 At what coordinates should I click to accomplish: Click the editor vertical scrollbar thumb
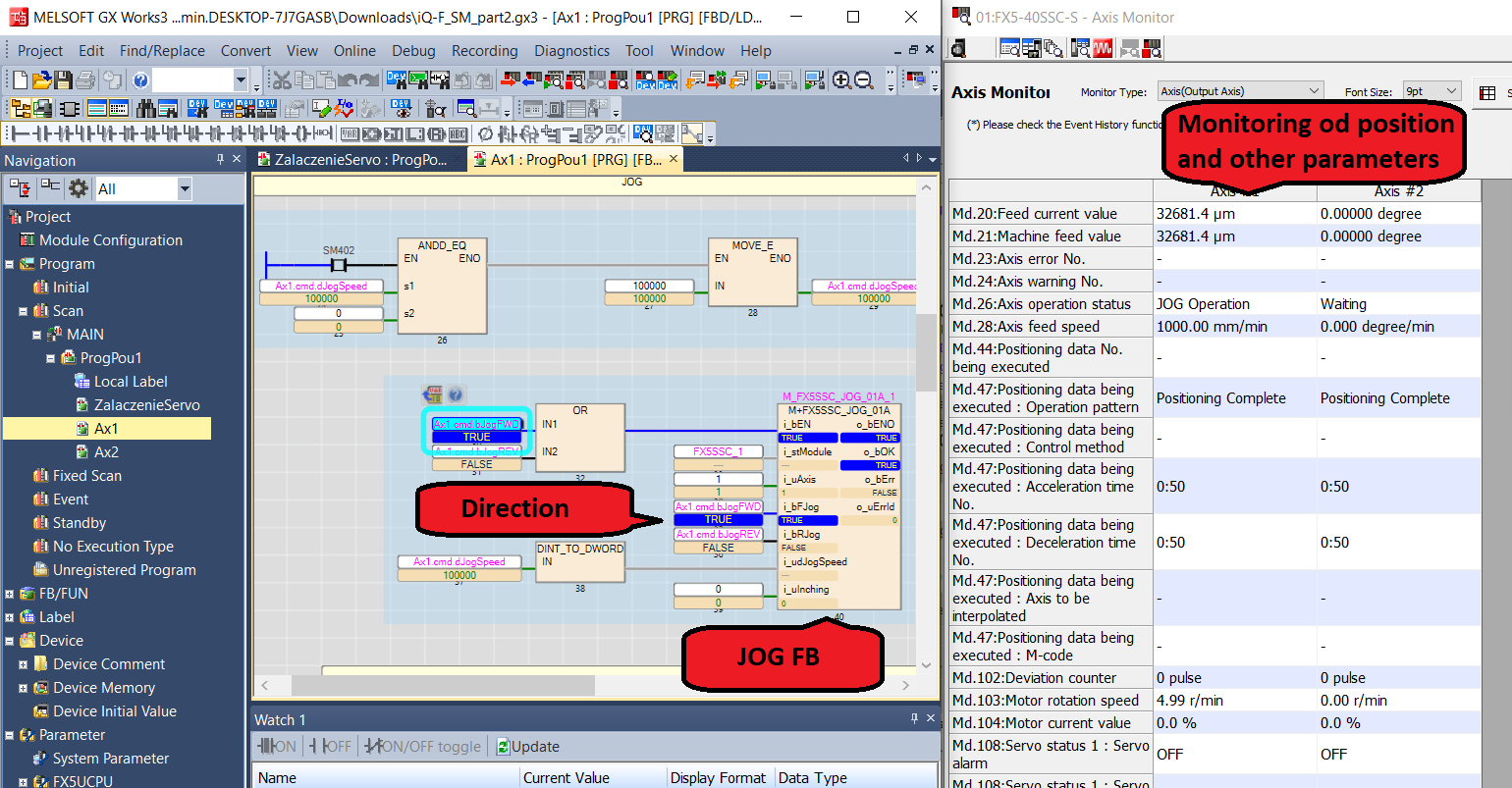point(926,353)
